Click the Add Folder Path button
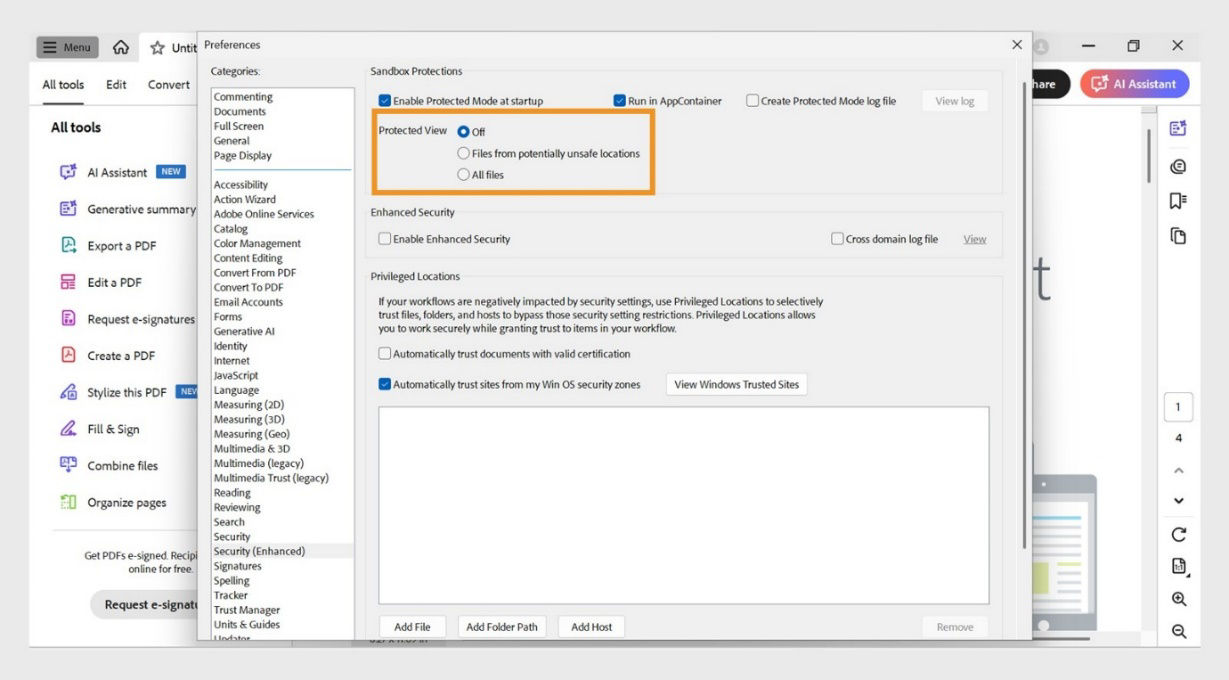 click(501, 626)
